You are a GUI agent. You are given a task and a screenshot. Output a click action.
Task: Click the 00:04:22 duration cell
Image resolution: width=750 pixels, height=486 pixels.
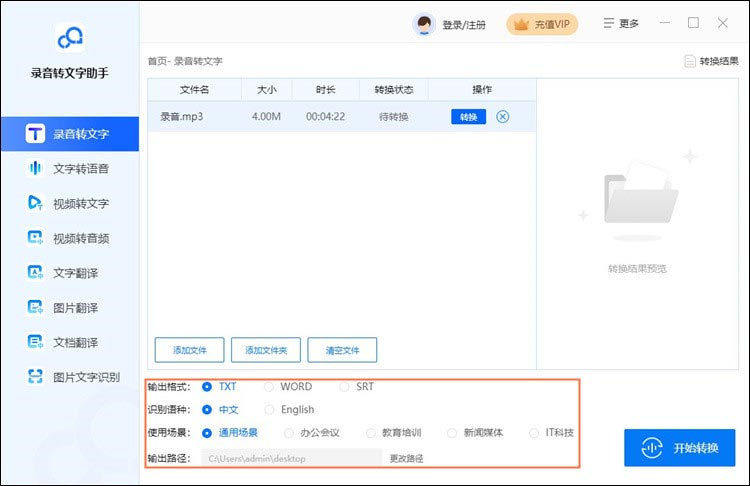point(325,117)
